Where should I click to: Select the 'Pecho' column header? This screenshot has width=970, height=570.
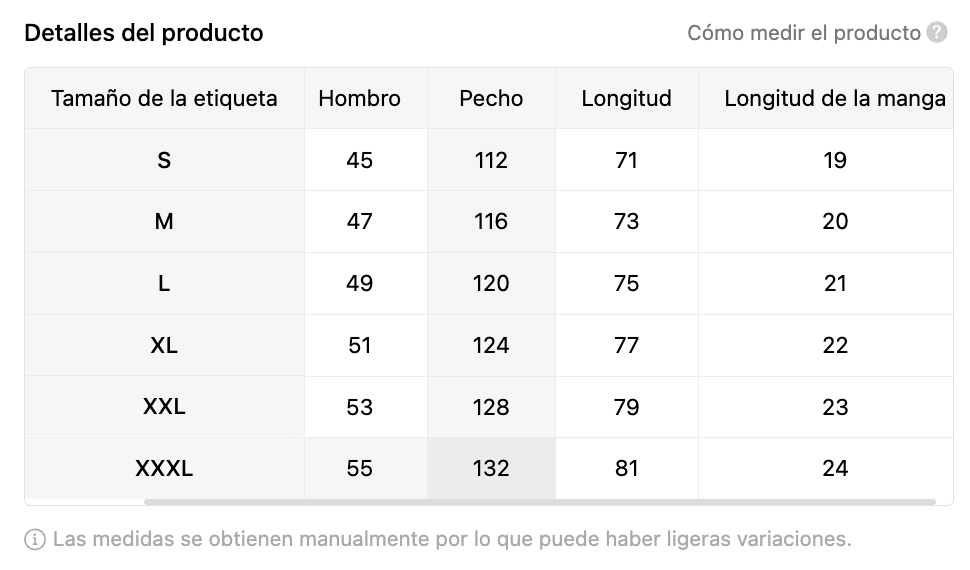pos(491,98)
